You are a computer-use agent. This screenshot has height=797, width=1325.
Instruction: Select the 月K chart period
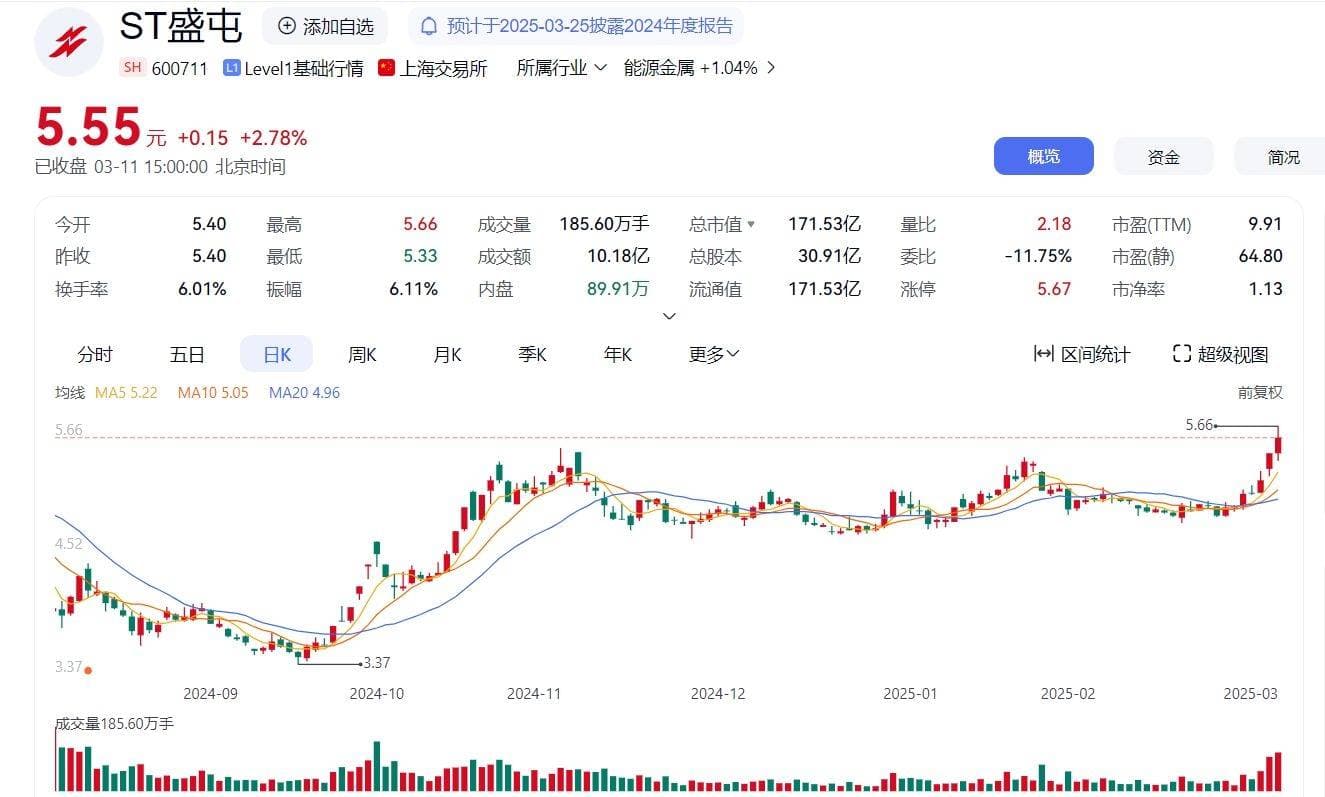tap(447, 354)
